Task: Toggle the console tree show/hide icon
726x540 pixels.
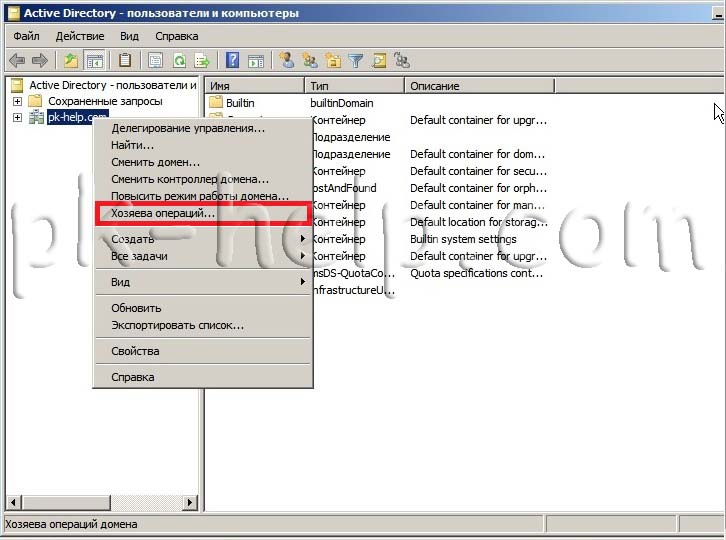Action: tap(95, 61)
